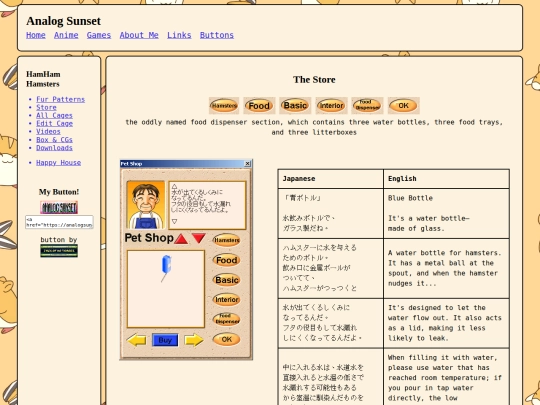
Task: Choose Food button in Pet Shop window
Action: 227,260
